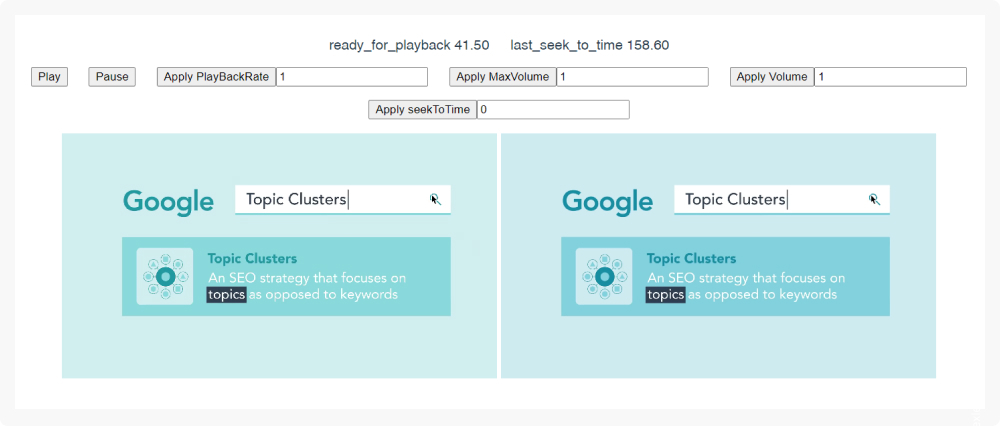Screen dimensions: 1000x426
Task: Apply the PlayBackRate setting
Action: point(216,77)
